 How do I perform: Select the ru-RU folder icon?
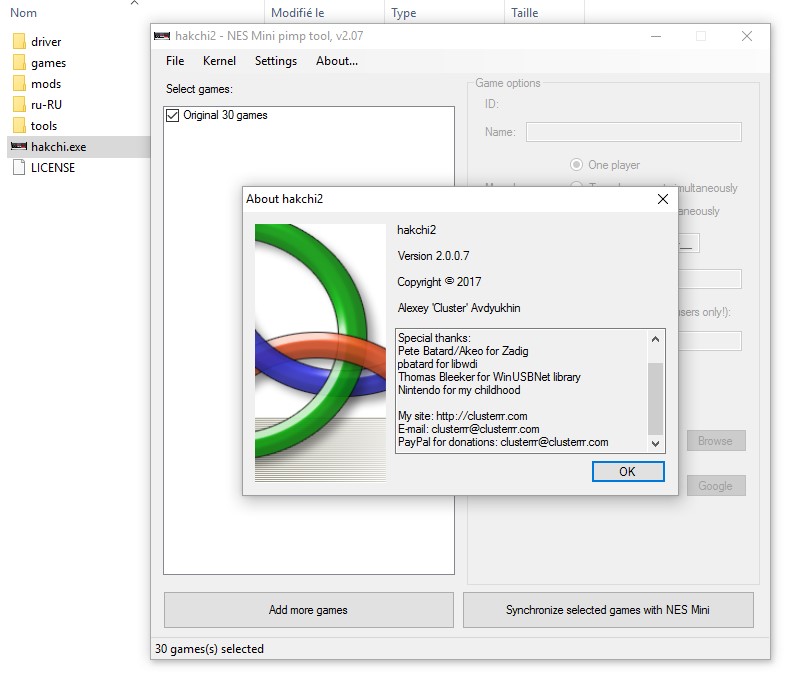point(19,104)
